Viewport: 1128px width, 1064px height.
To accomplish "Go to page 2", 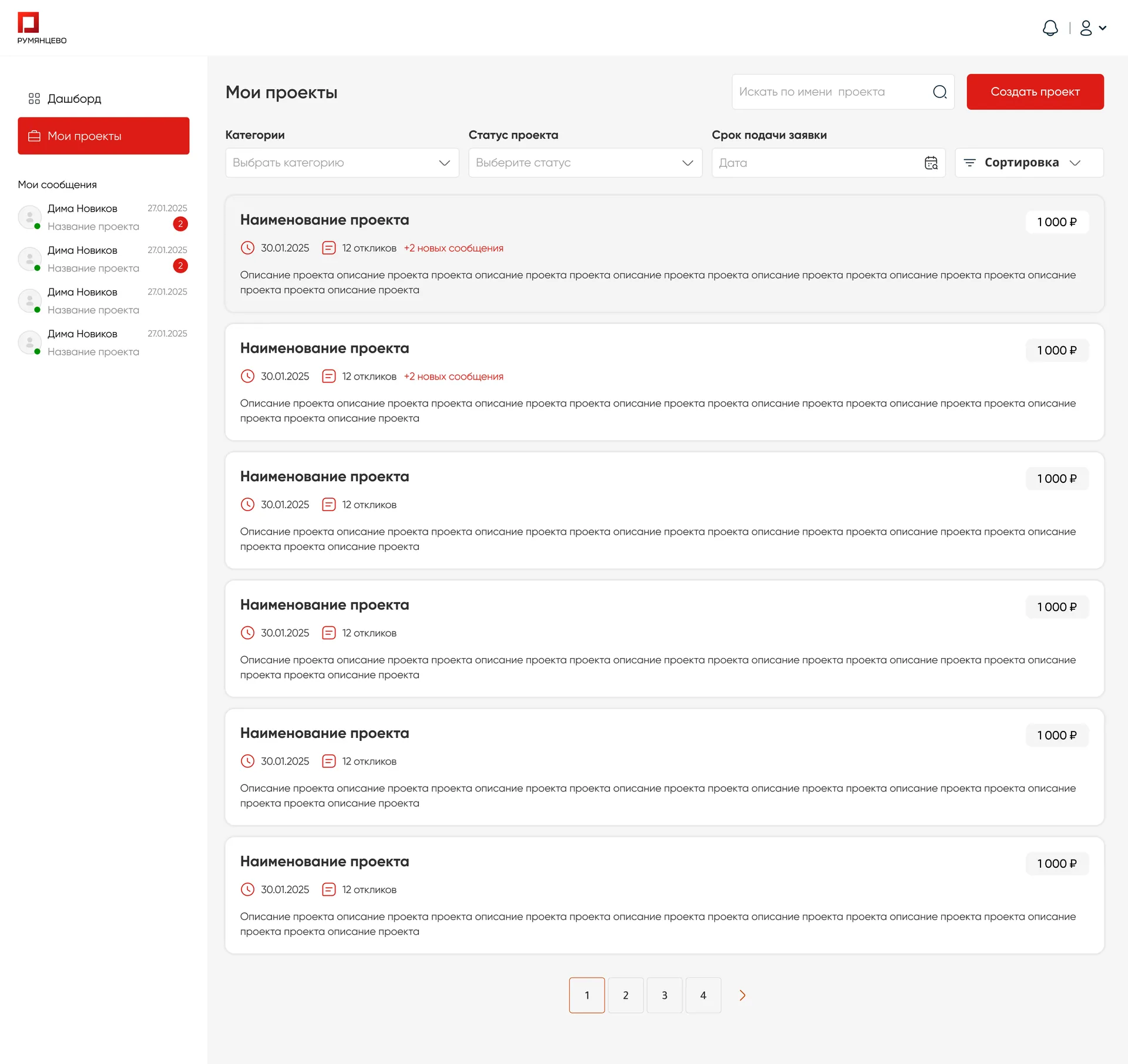I will click(x=626, y=995).
